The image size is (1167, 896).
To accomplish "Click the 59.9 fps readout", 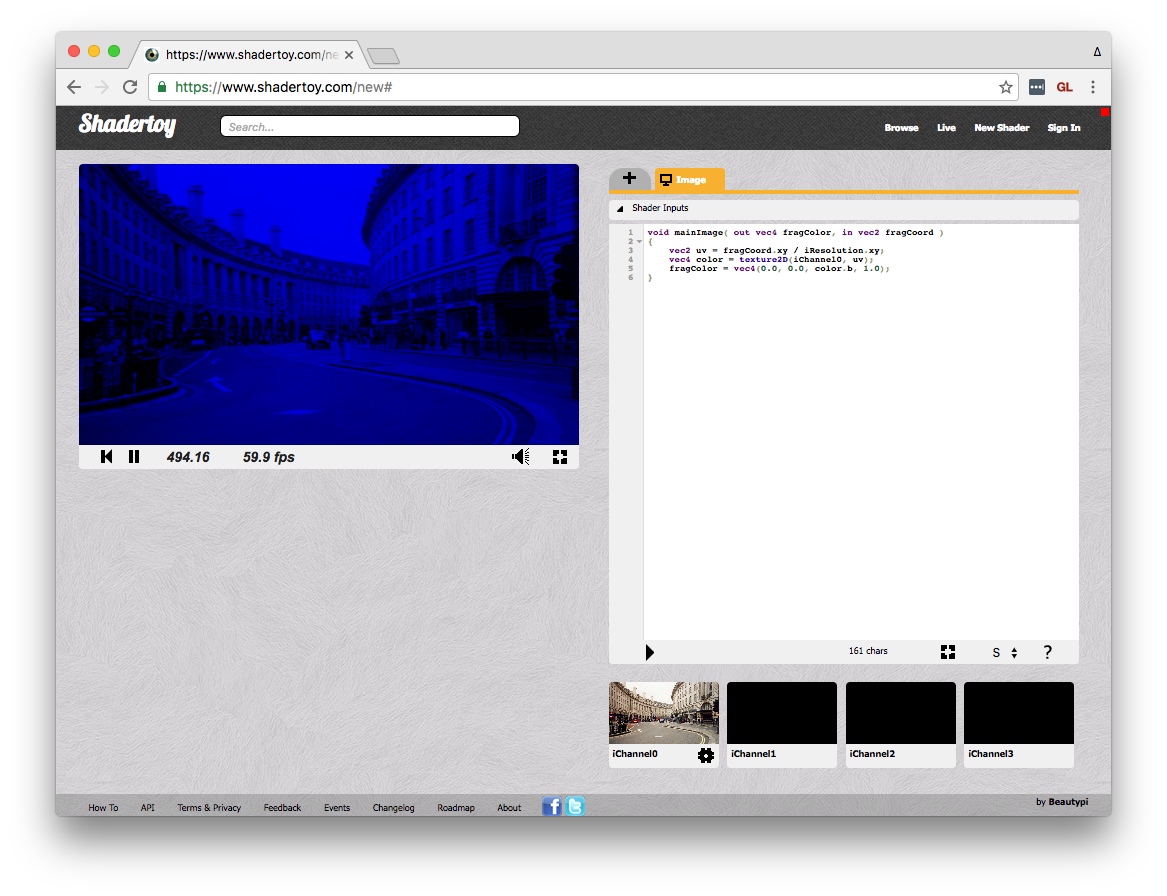I will (269, 457).
